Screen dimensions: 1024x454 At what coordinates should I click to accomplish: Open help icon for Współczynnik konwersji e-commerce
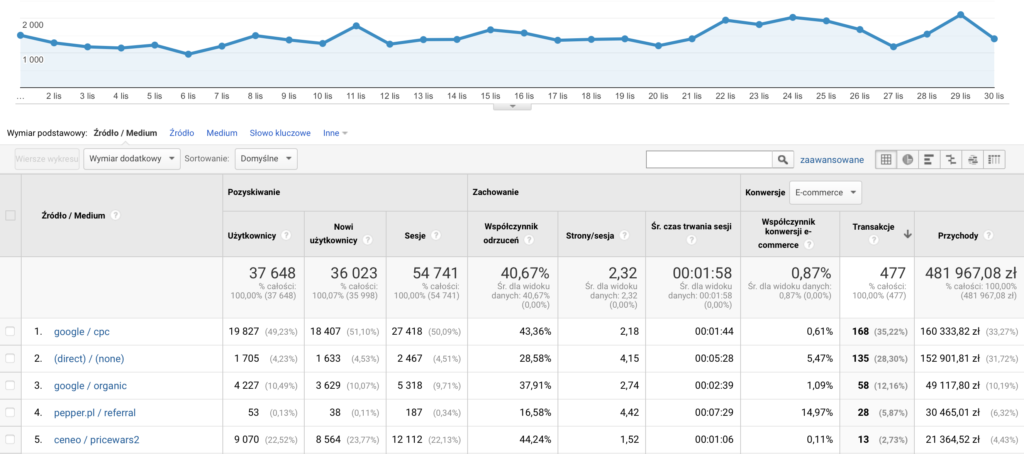(809, 245)
